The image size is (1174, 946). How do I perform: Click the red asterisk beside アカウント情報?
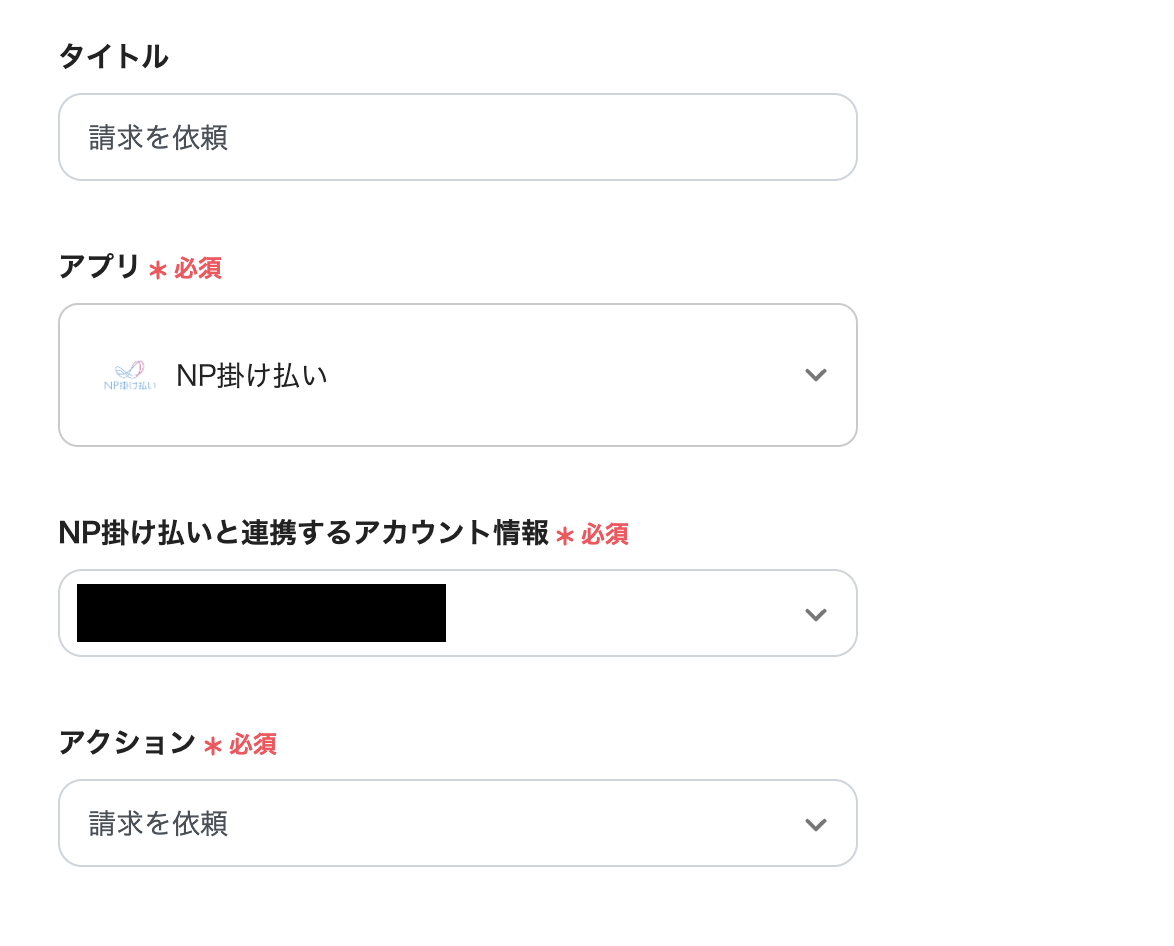565,536
